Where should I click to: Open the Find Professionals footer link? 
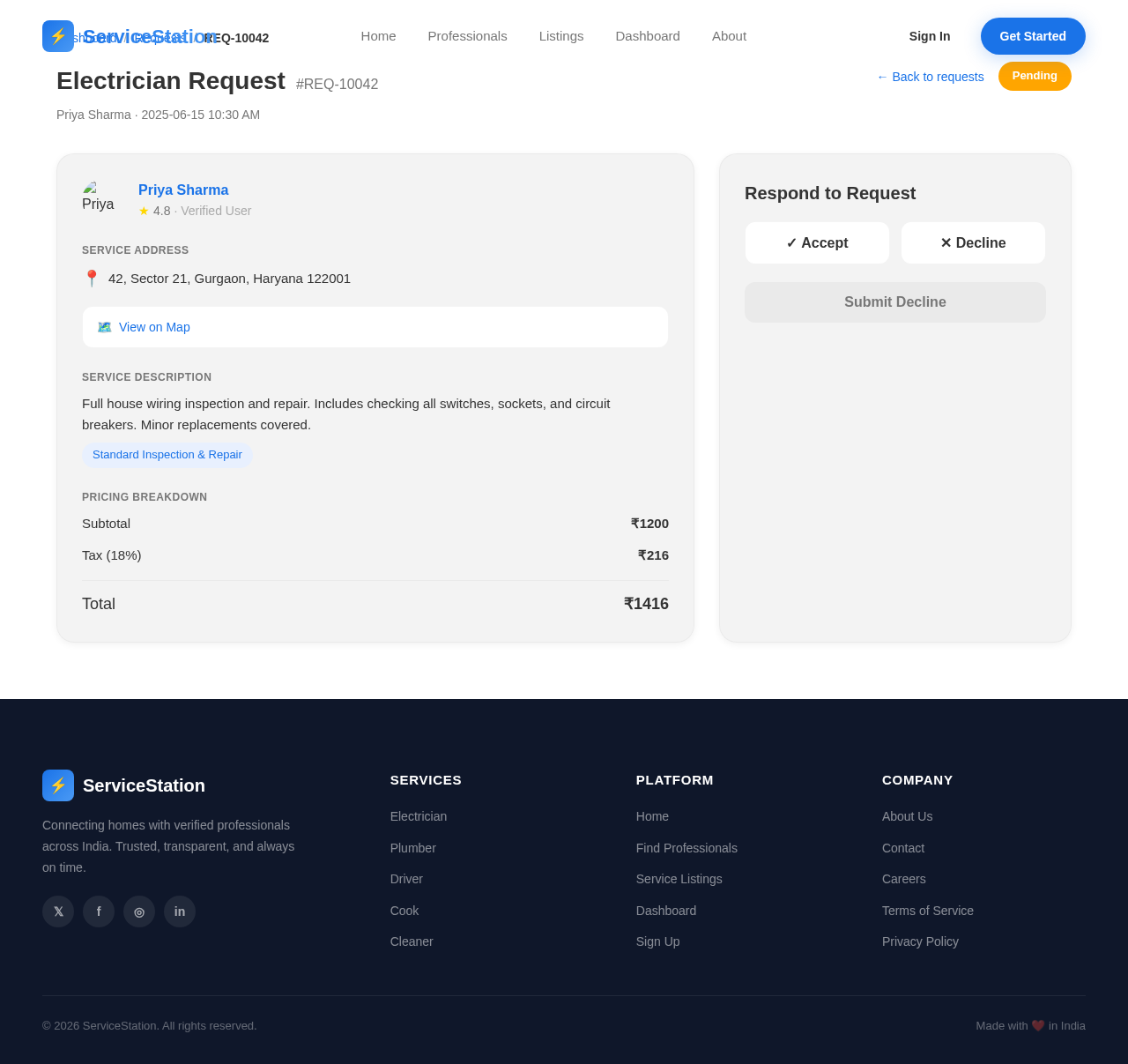pyautogui.click(x=686, y=848)
